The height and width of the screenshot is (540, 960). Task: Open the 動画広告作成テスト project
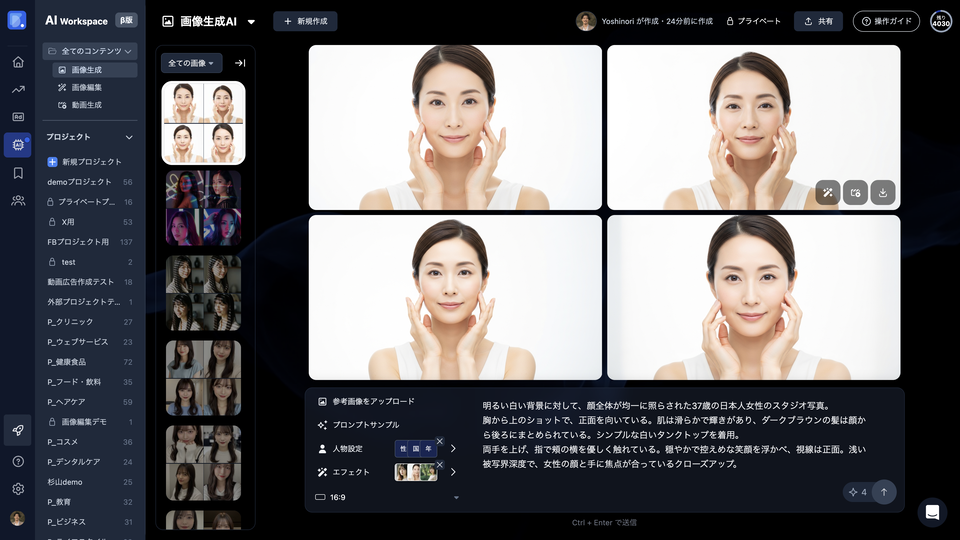pyautogui.click(x=90, y=282)
